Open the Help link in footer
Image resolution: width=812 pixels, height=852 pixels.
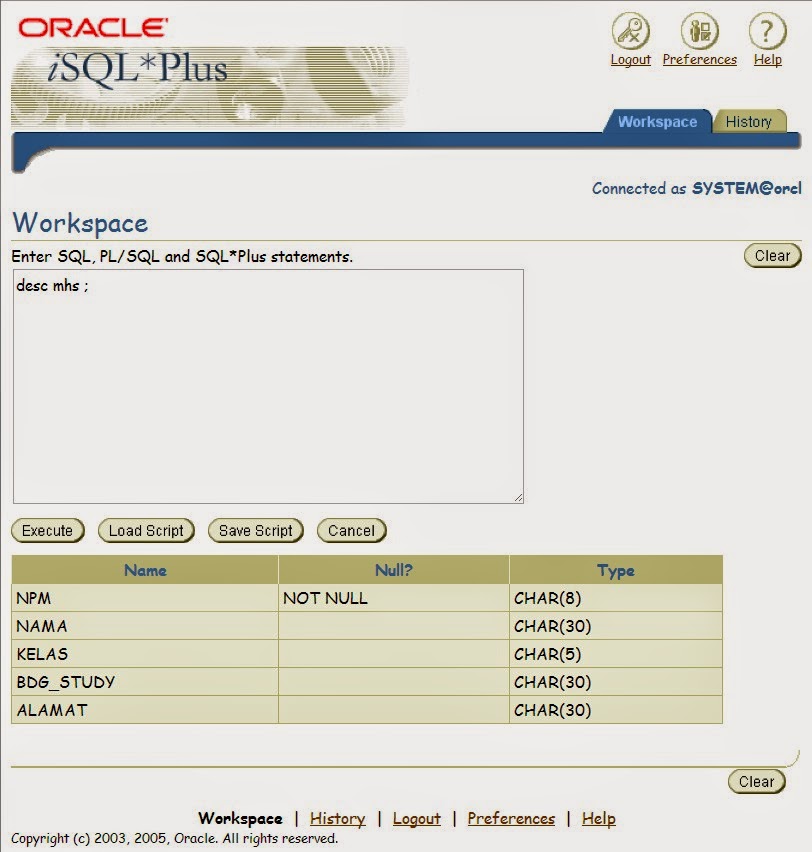point(598,818)
